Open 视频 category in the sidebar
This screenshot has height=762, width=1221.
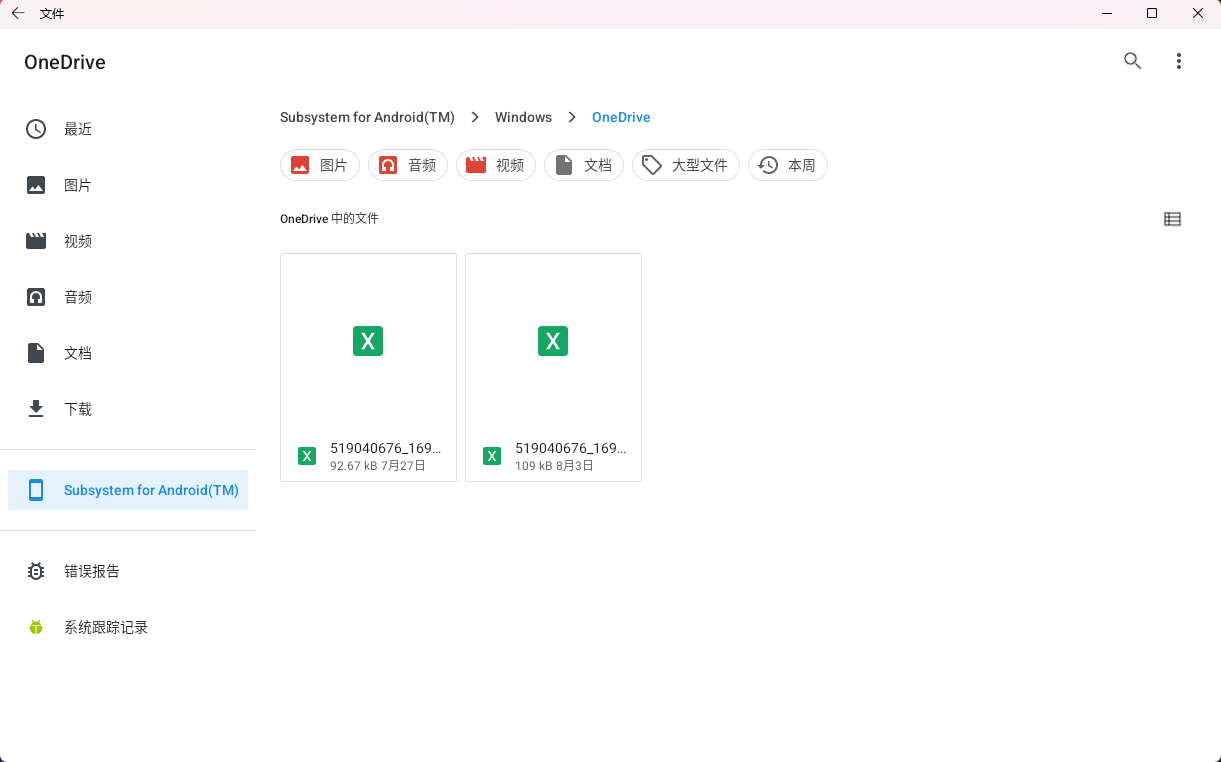pyautogui.click(x=78, y=241)
